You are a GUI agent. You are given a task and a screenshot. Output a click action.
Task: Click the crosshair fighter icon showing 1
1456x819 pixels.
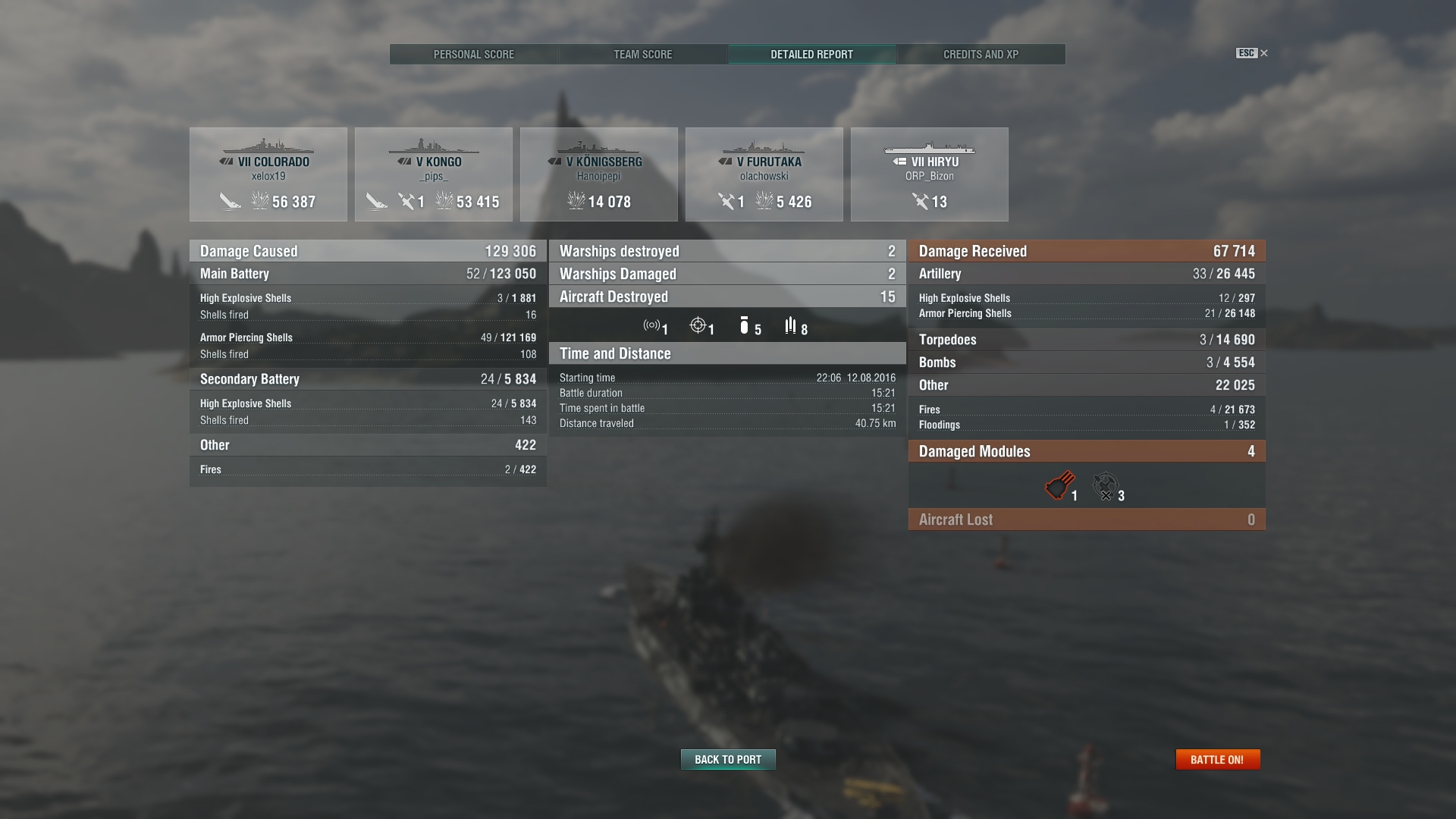click(698, 325)
